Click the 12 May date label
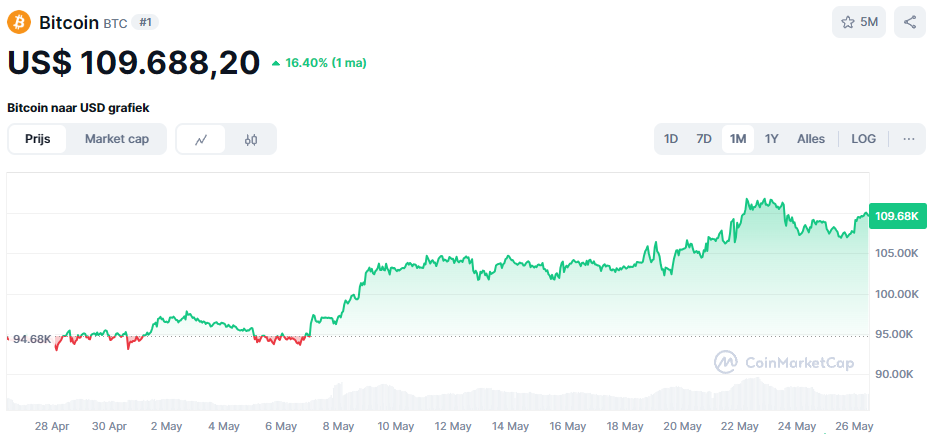 [x=453, y=426]
